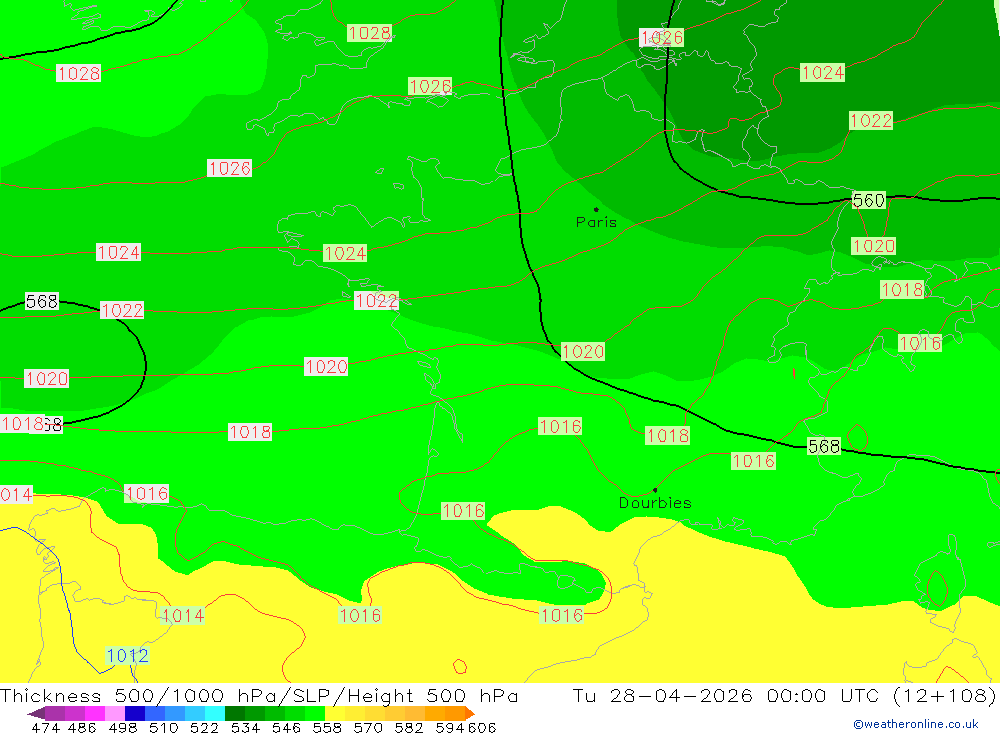Screen dimensions: 1000x733
Task: Click legend value 570
Action: (368, 727)
